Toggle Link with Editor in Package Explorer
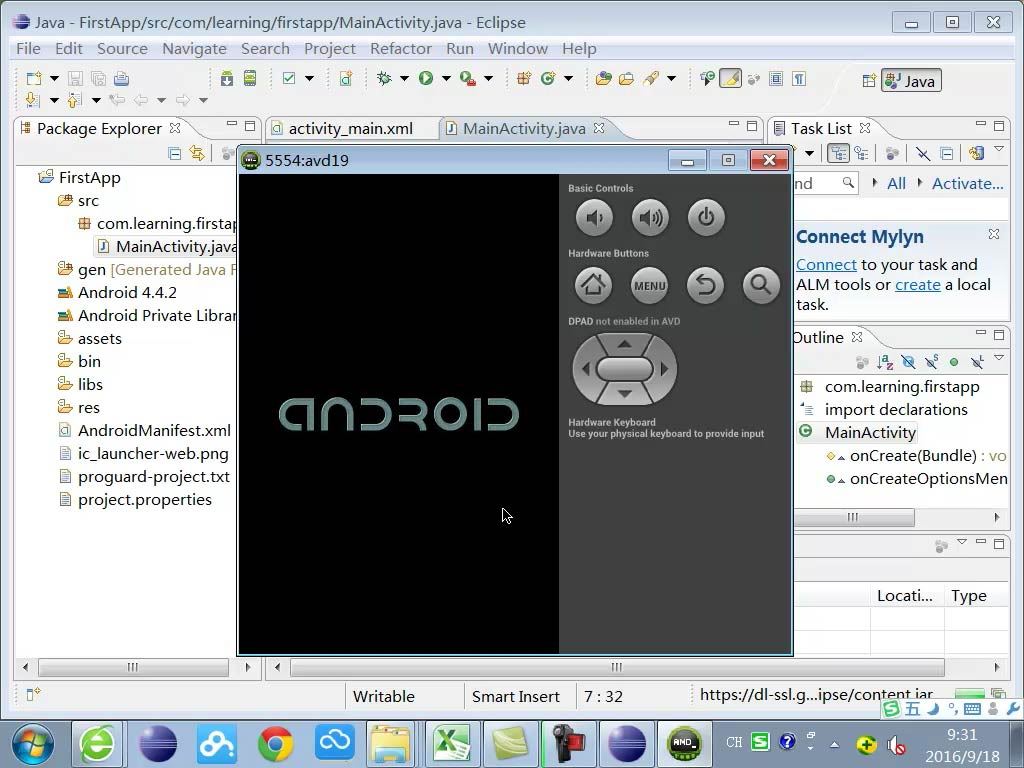 coord(197,153)
